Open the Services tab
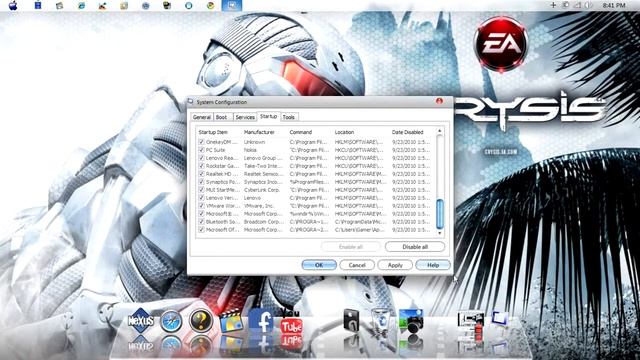The image size is (640, 360). 245,117
